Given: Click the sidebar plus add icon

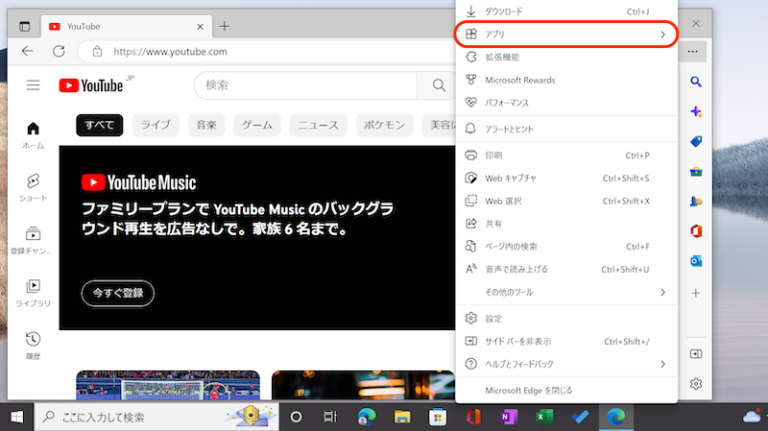Looking at the screenshot, I should pos(696,293).
